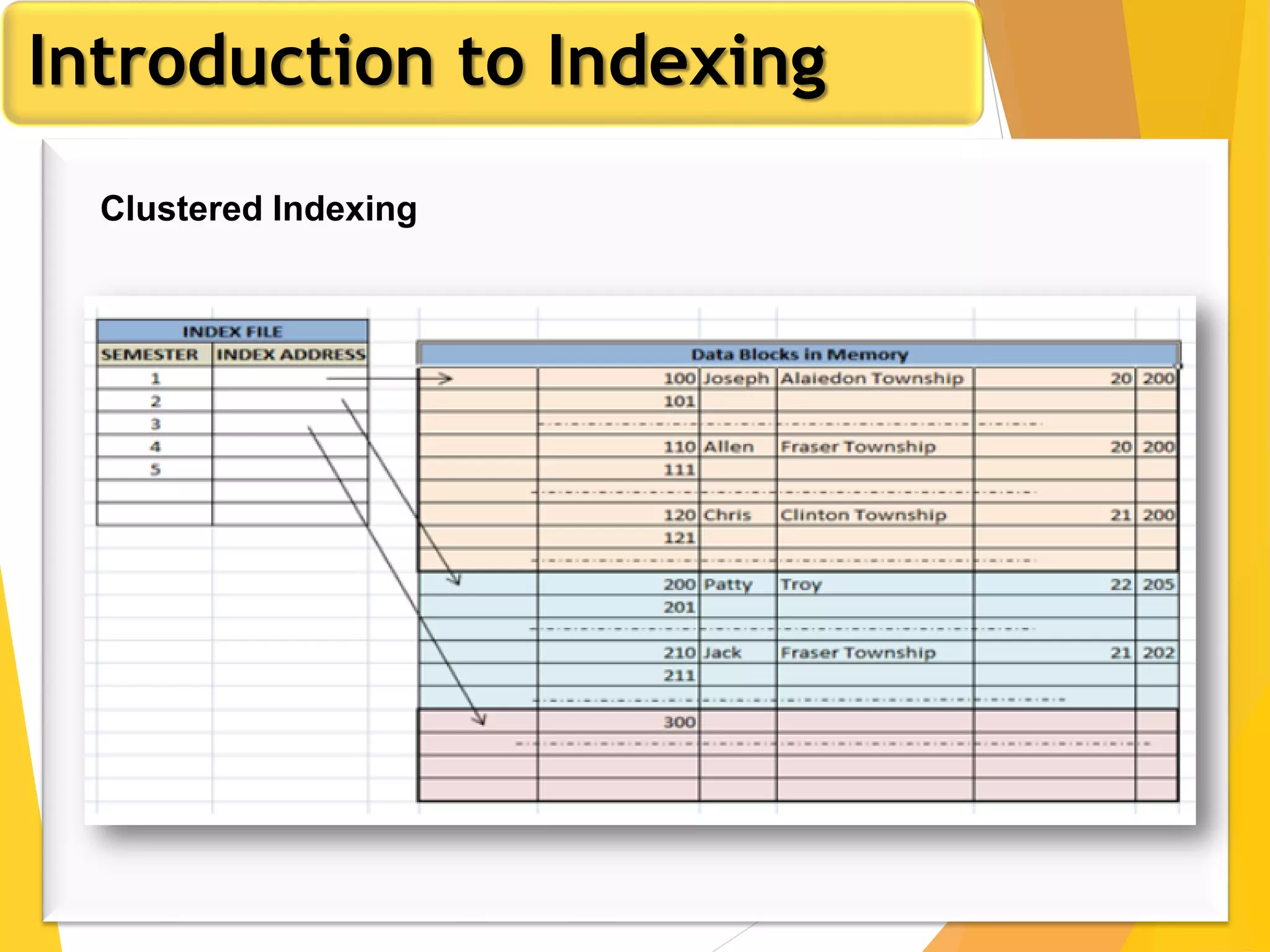The height and width of the screenshot is (952, 1270).
Task: Click age value 20 in Joseph's row
Action: [x=1054, y=378]
